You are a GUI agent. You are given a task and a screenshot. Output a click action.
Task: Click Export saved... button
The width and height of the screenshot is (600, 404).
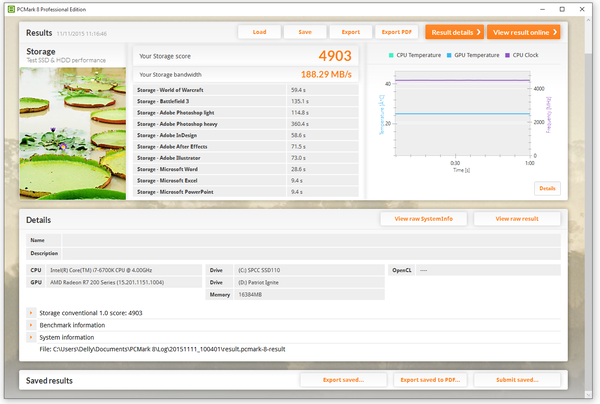[x=343, y=380]
